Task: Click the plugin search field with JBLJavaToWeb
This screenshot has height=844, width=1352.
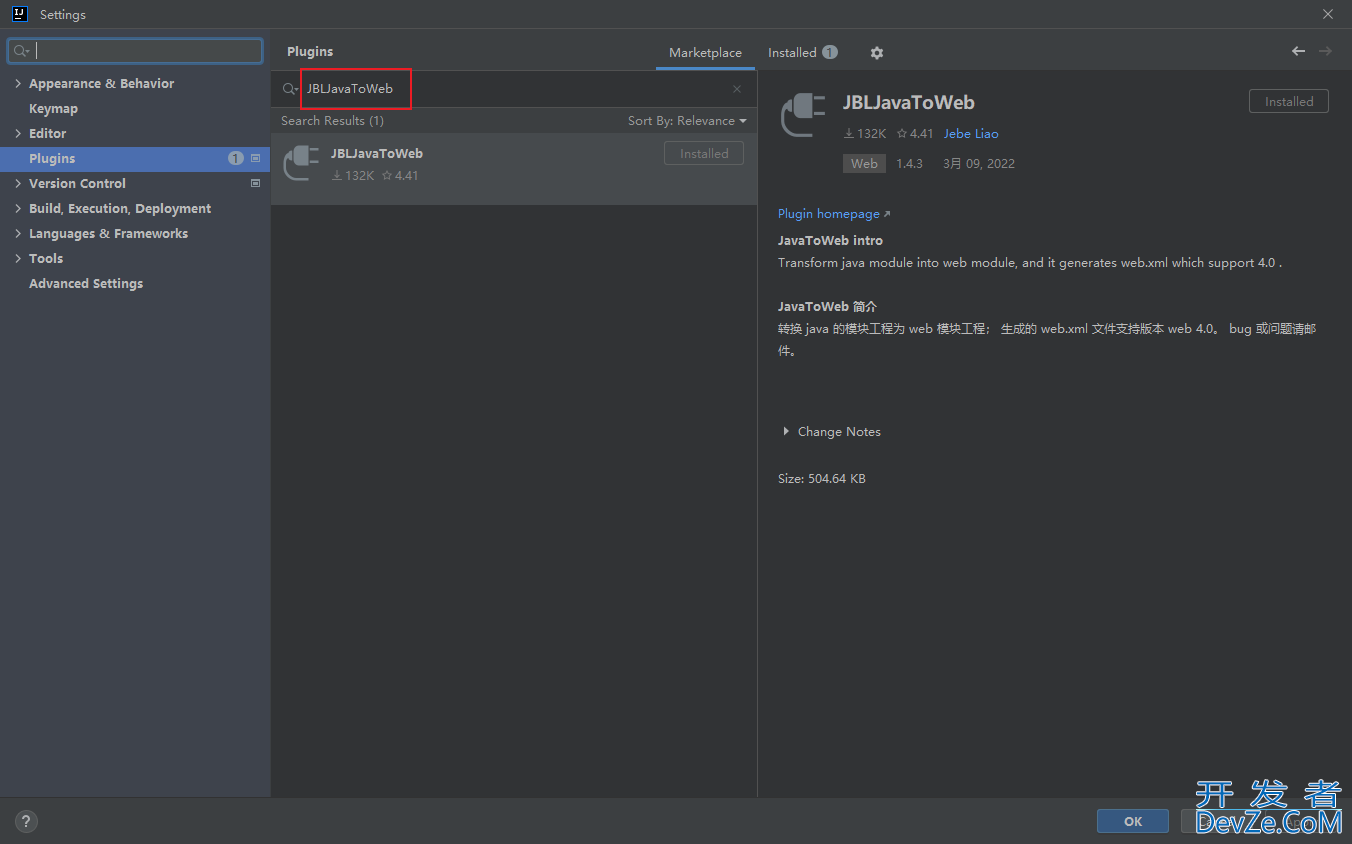Action: tap(515, 89)
